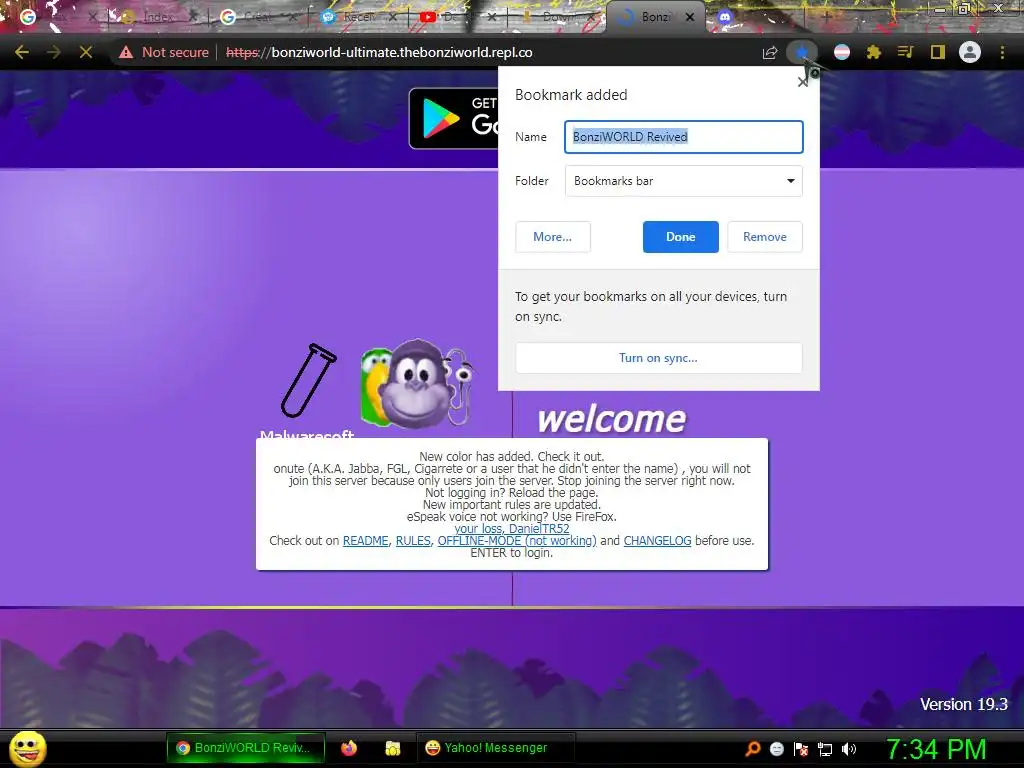Select BonziWORLD Chrome taskbar button

(x=246, y=748)
